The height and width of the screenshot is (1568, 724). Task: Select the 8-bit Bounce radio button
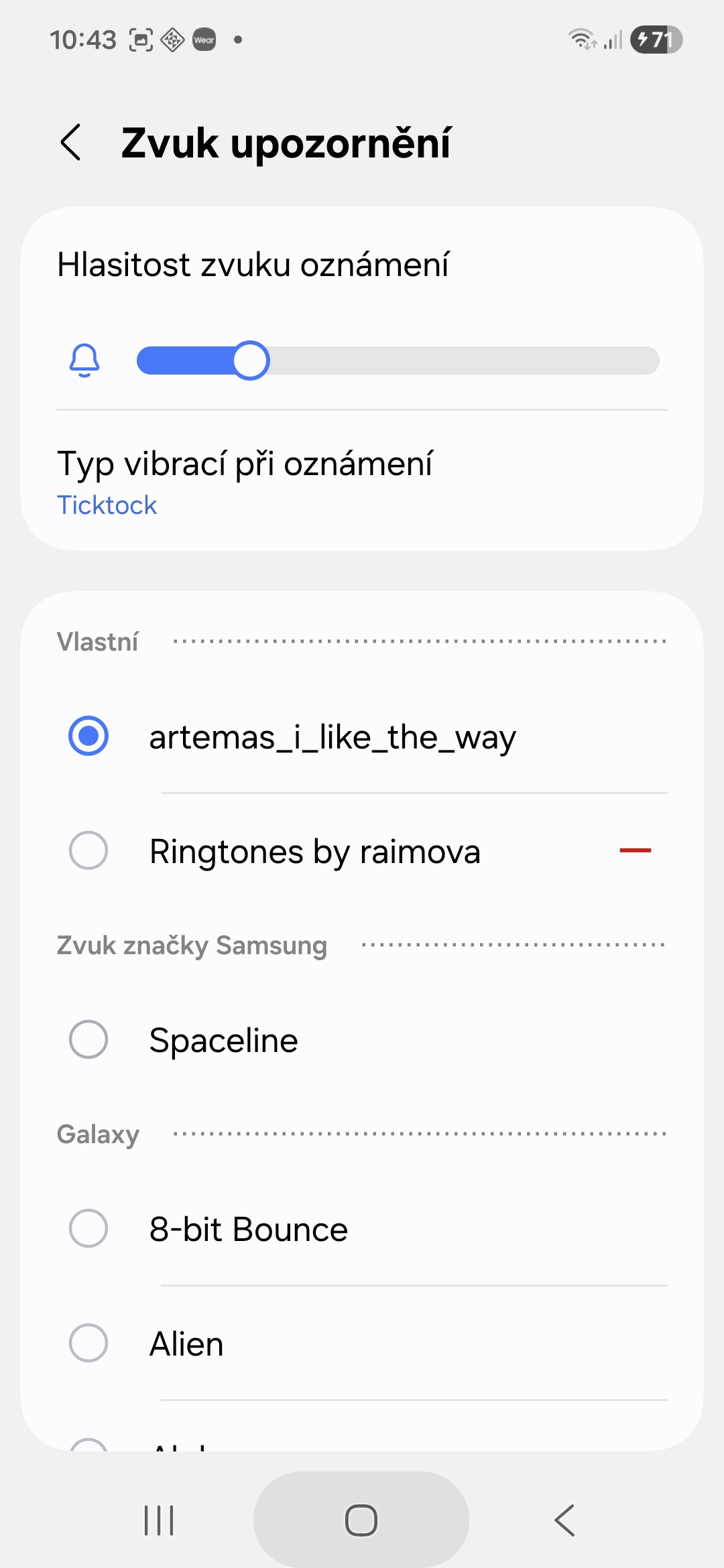pyautogui.click(x=88, y=1228)
